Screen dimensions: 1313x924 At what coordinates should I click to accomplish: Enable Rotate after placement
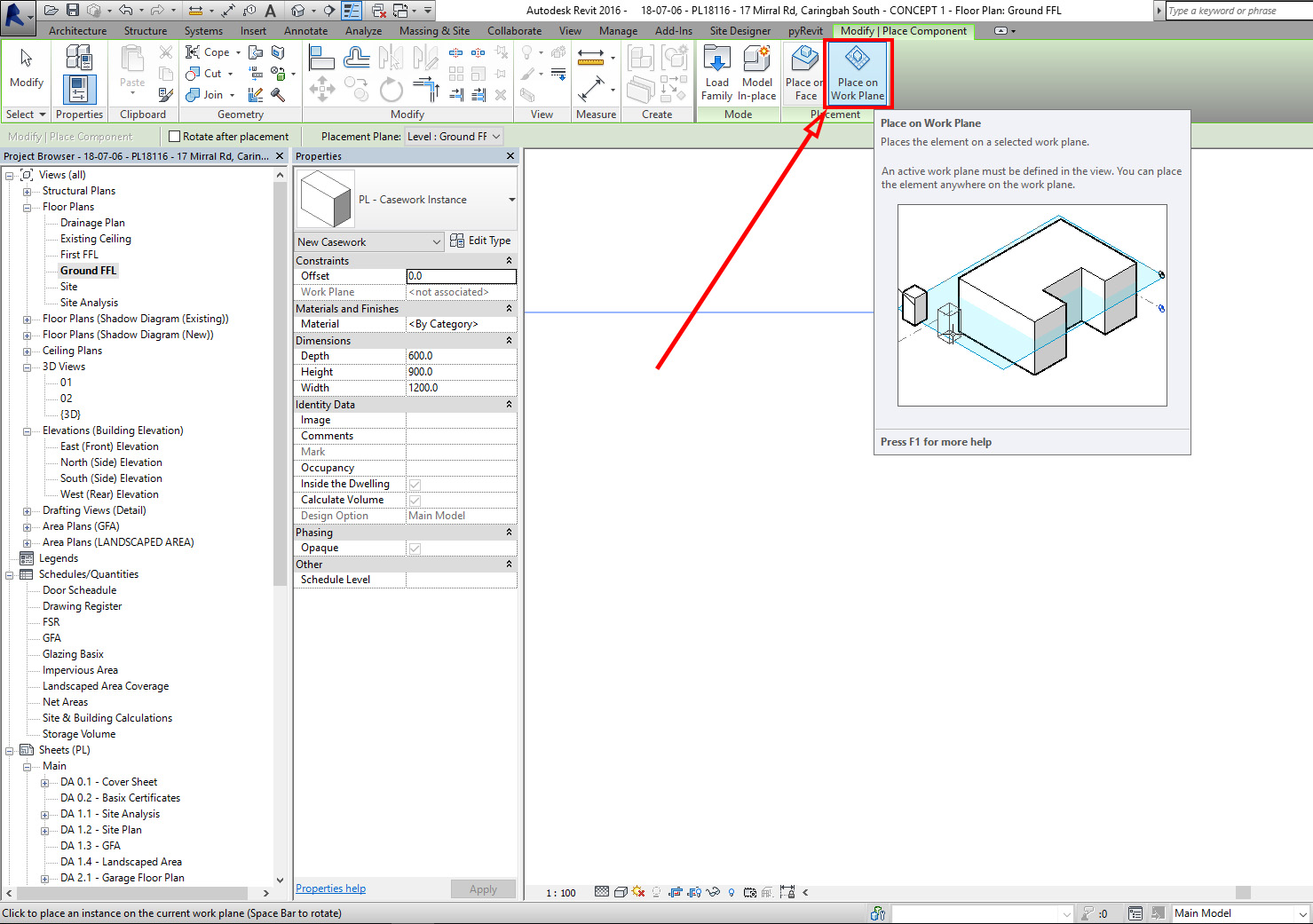(x=174, y=136)
